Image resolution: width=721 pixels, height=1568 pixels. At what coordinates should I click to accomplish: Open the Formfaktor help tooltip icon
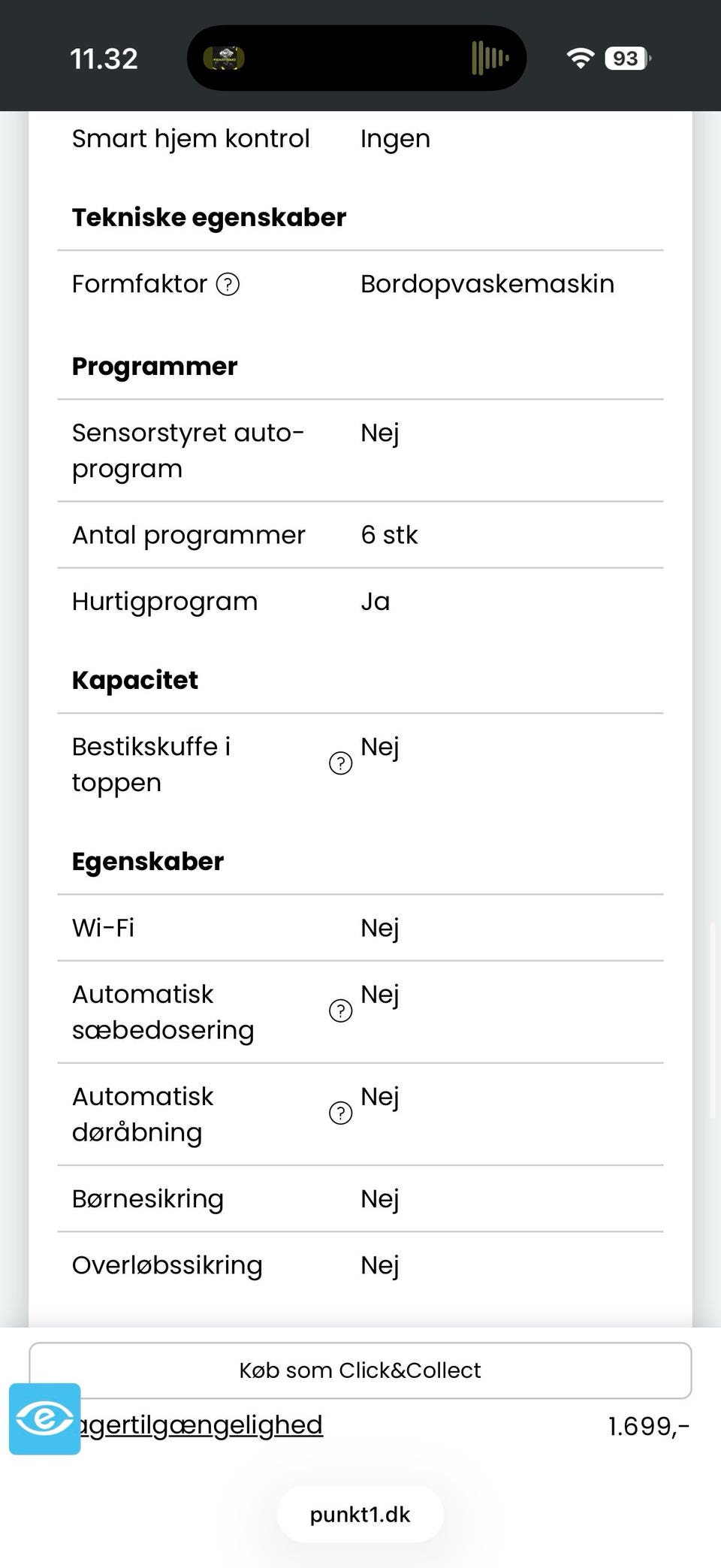228,284
